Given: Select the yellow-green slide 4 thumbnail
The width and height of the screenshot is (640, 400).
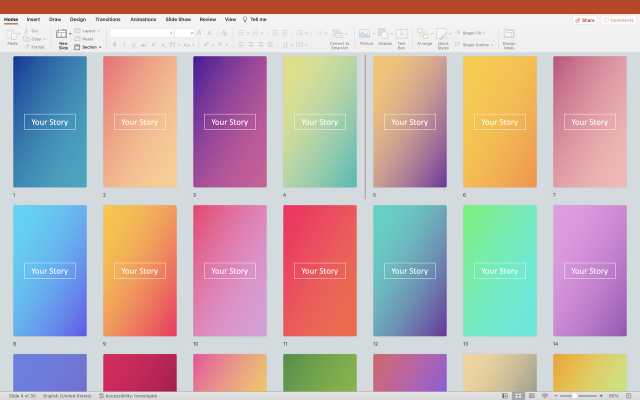Looking at the screenshot, I should [320, 122].
